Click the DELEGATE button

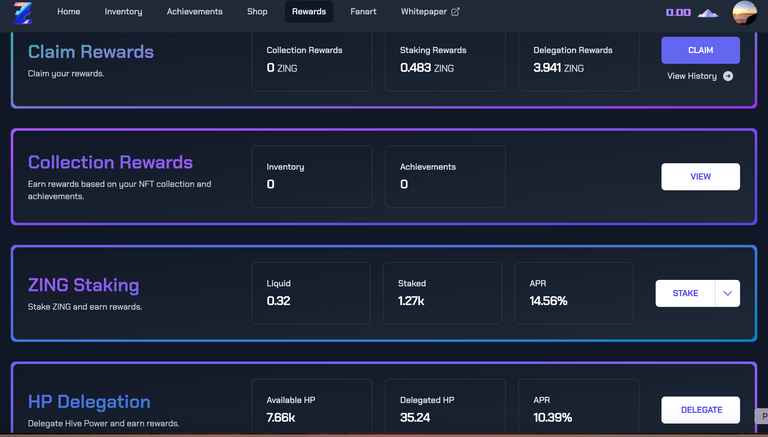(x=700, y=410)
